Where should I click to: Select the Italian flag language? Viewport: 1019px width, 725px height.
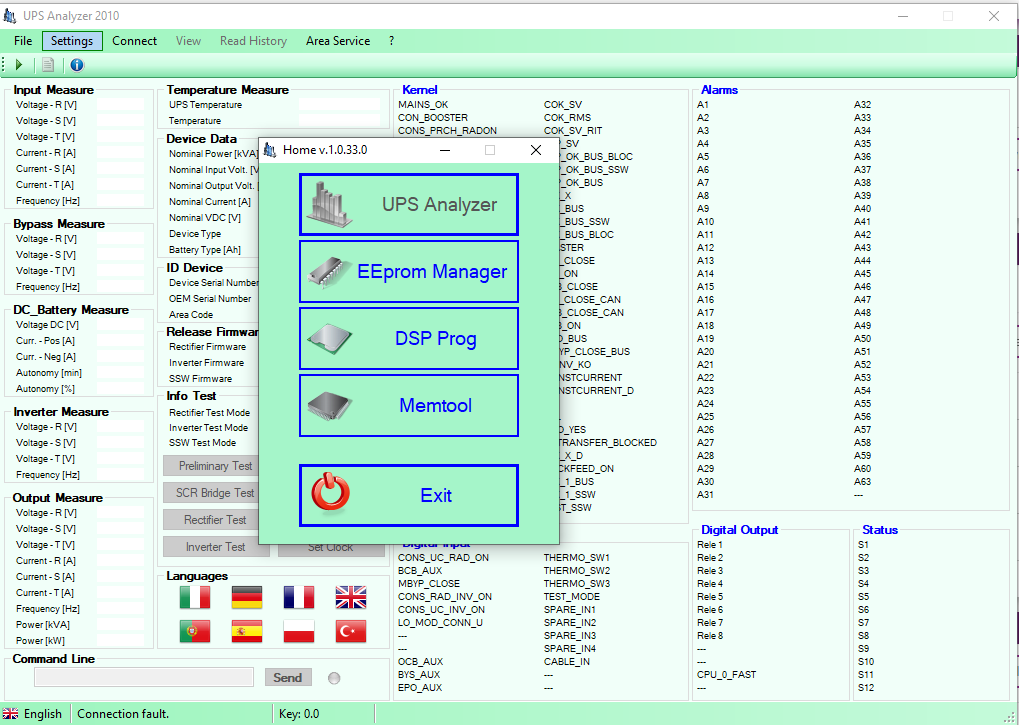point(194,597)
